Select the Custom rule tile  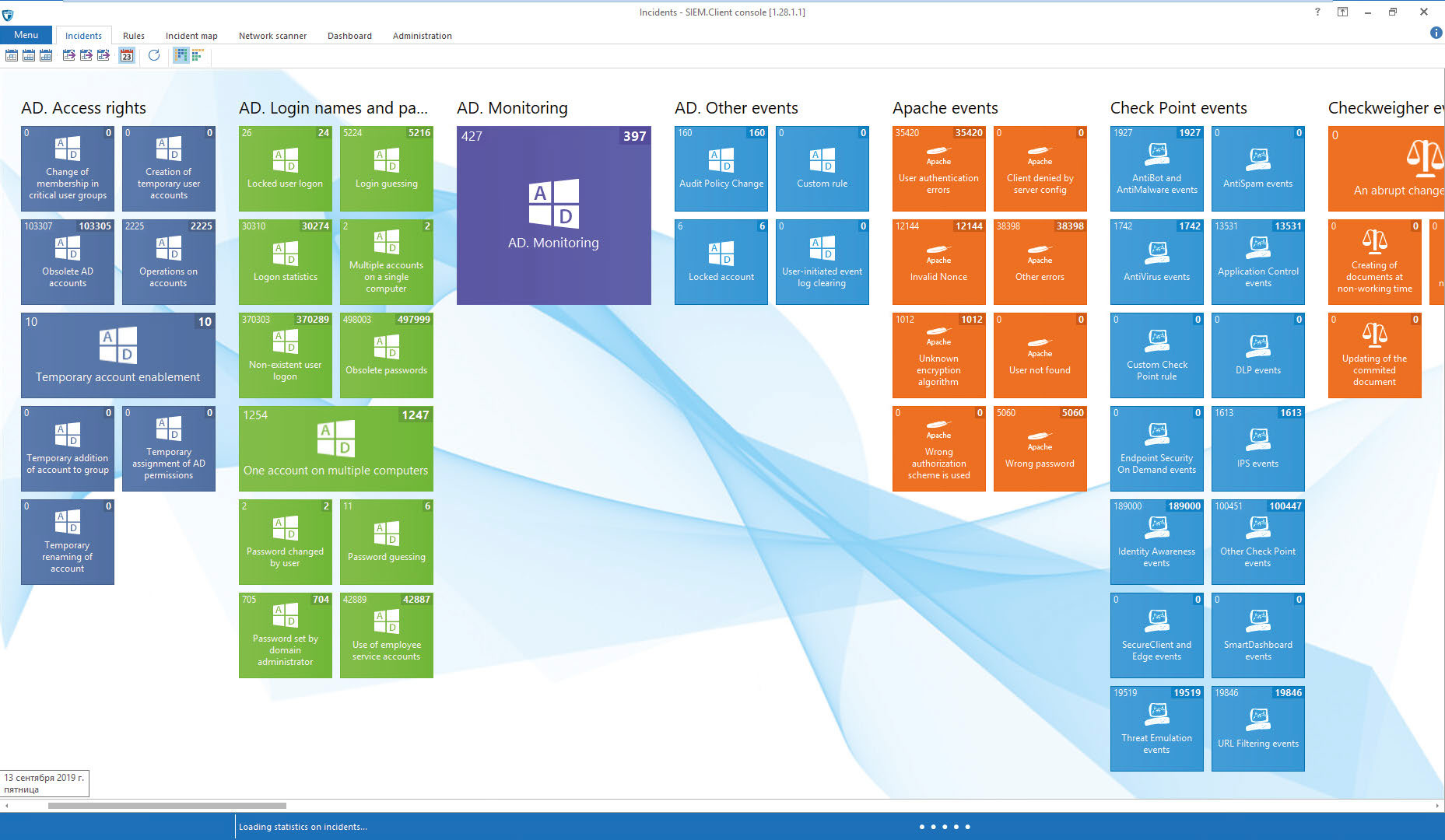[x=822, y=169]
